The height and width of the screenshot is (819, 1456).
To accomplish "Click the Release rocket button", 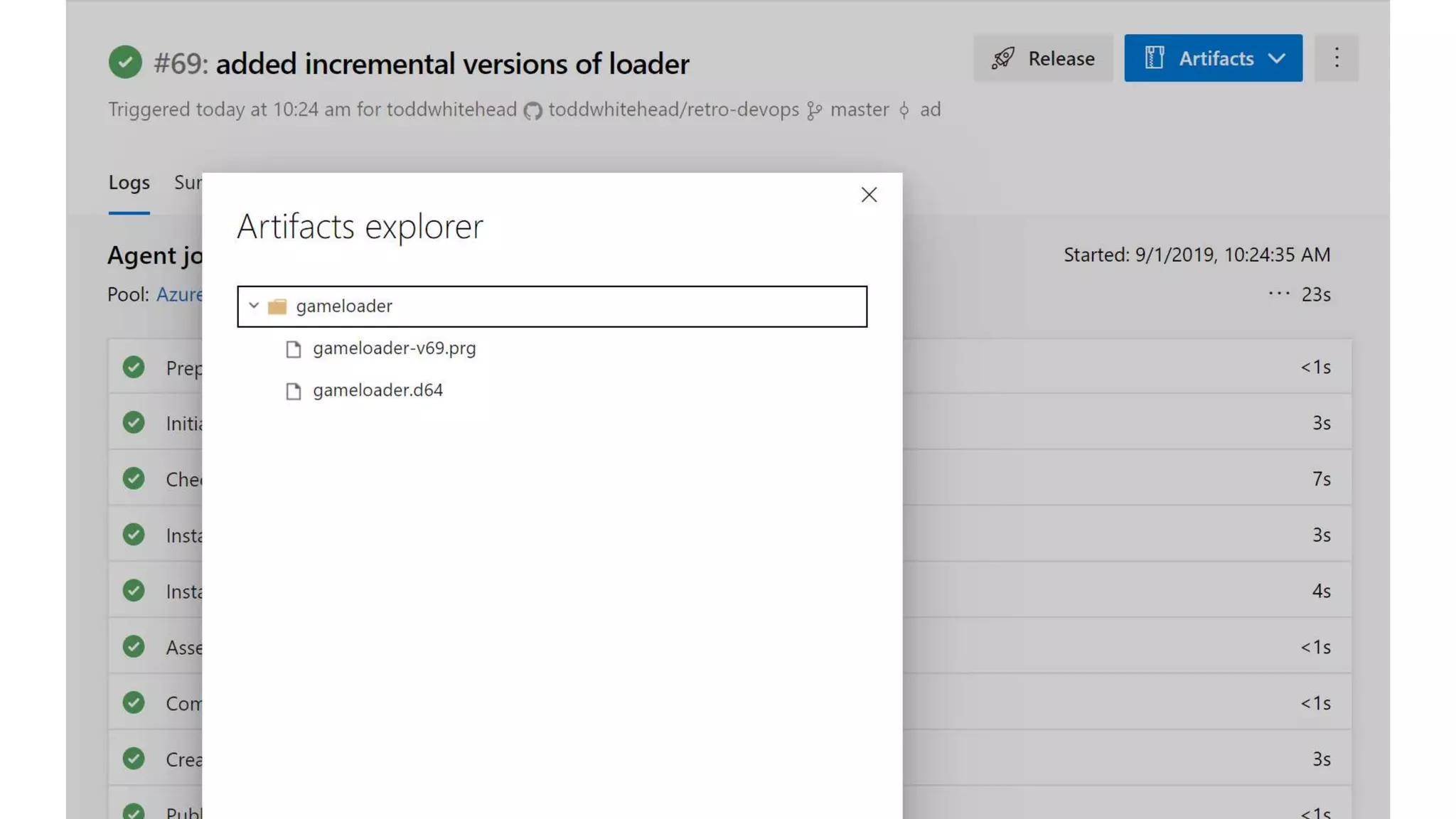I will pos(1043,58).
